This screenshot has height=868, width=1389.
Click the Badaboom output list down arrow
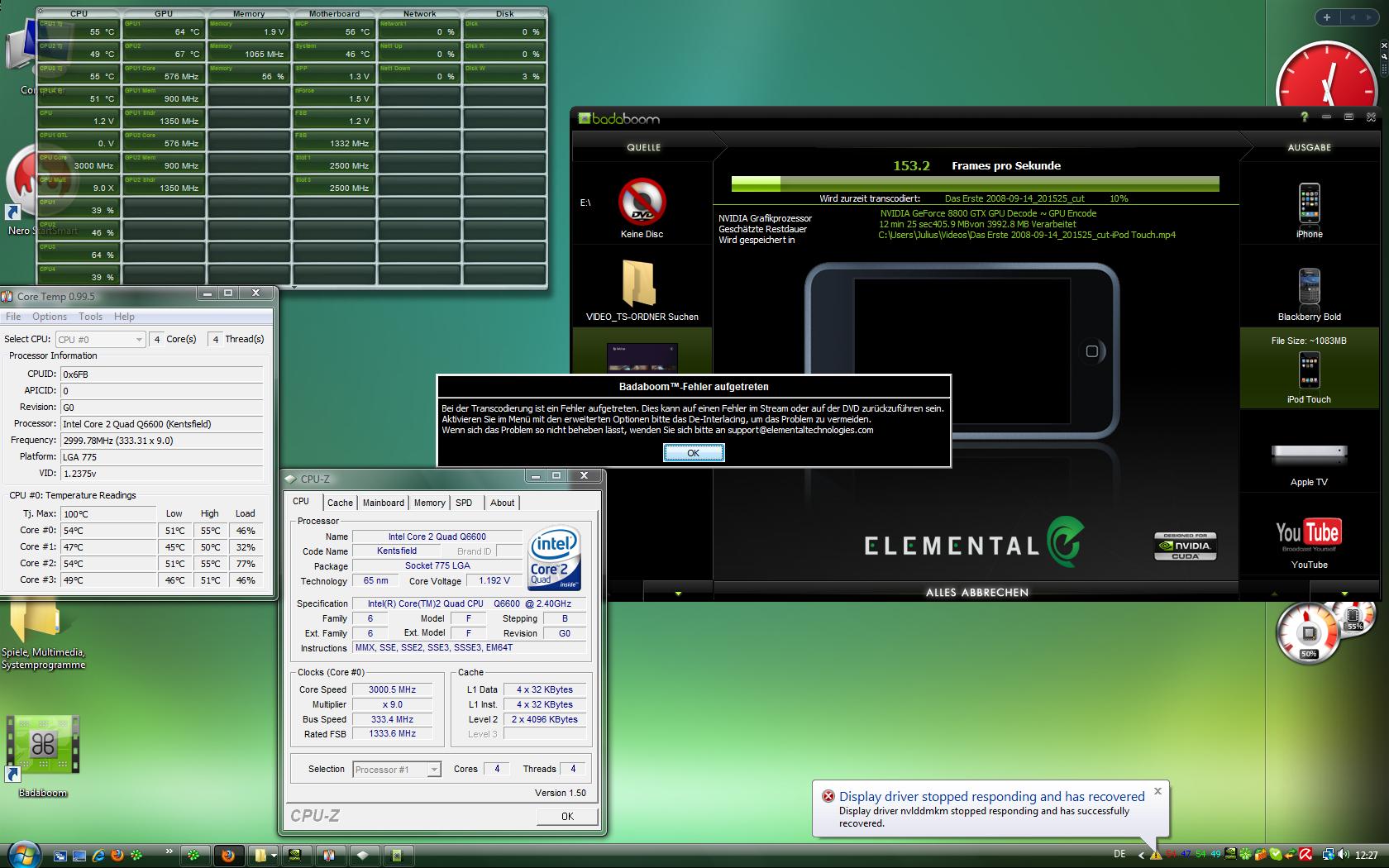click(x=1344, y=593)
